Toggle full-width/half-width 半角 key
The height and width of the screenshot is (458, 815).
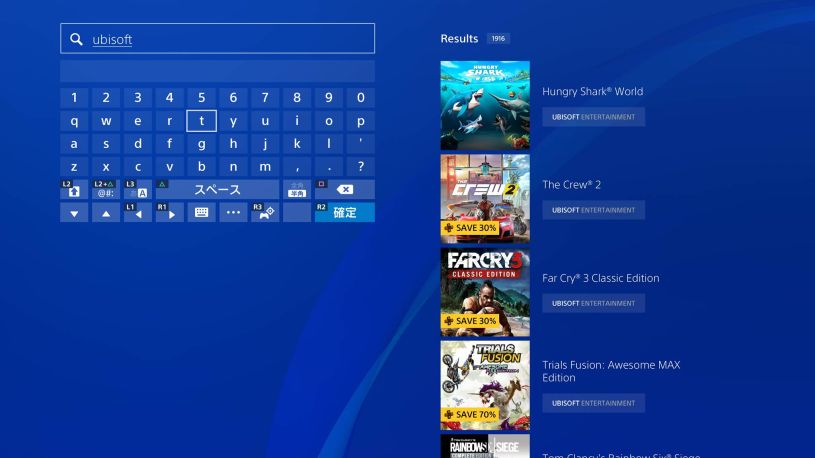pyautogui.click(x=297, y=190)
